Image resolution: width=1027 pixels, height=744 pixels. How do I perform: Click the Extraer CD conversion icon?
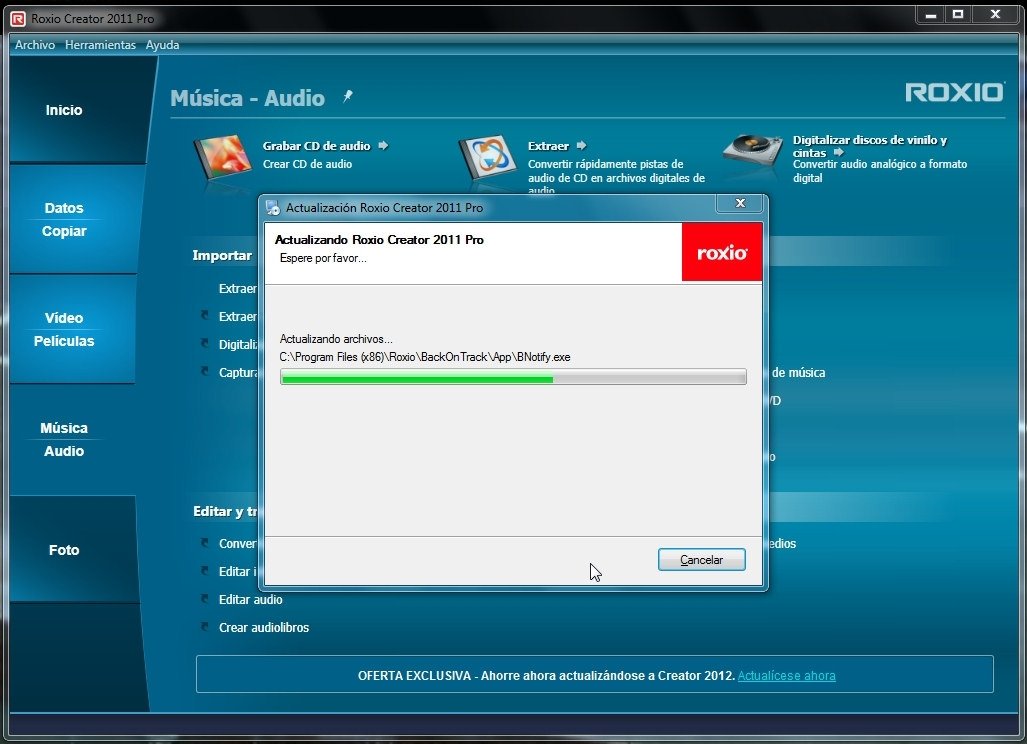[488, 157]
